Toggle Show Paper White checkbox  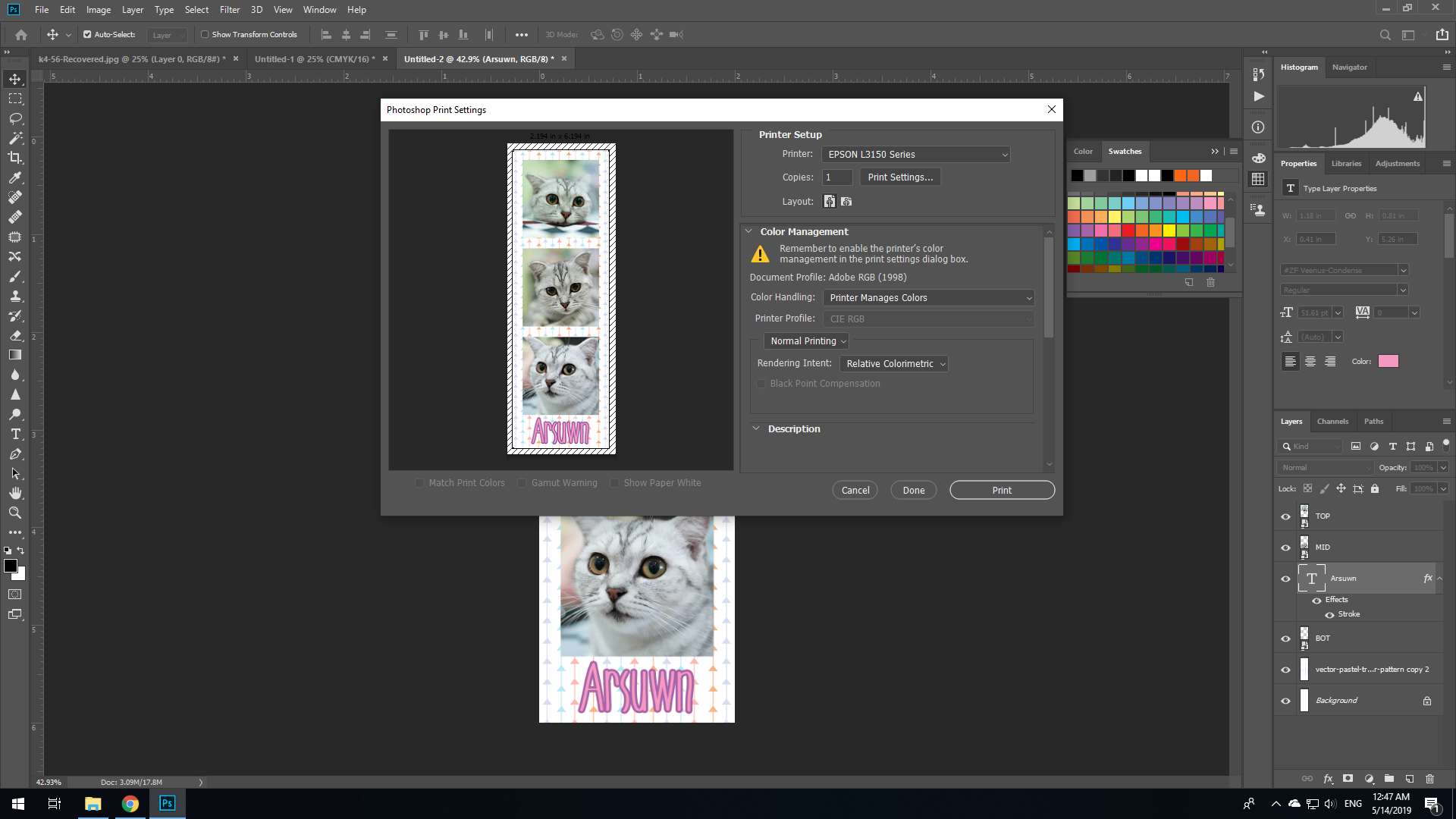click(614, 483)
